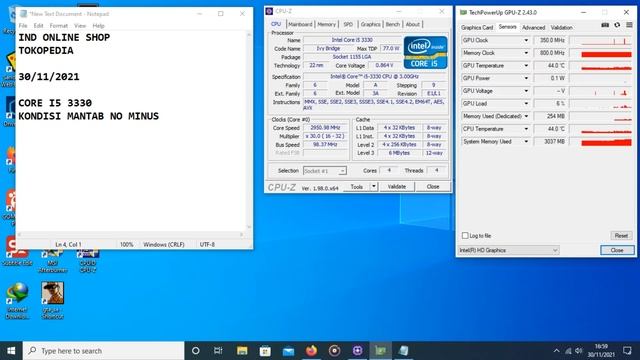This screenshot has width=640, height=360.
Task: Launch Firefox from the taskbar
Action: 311,351
